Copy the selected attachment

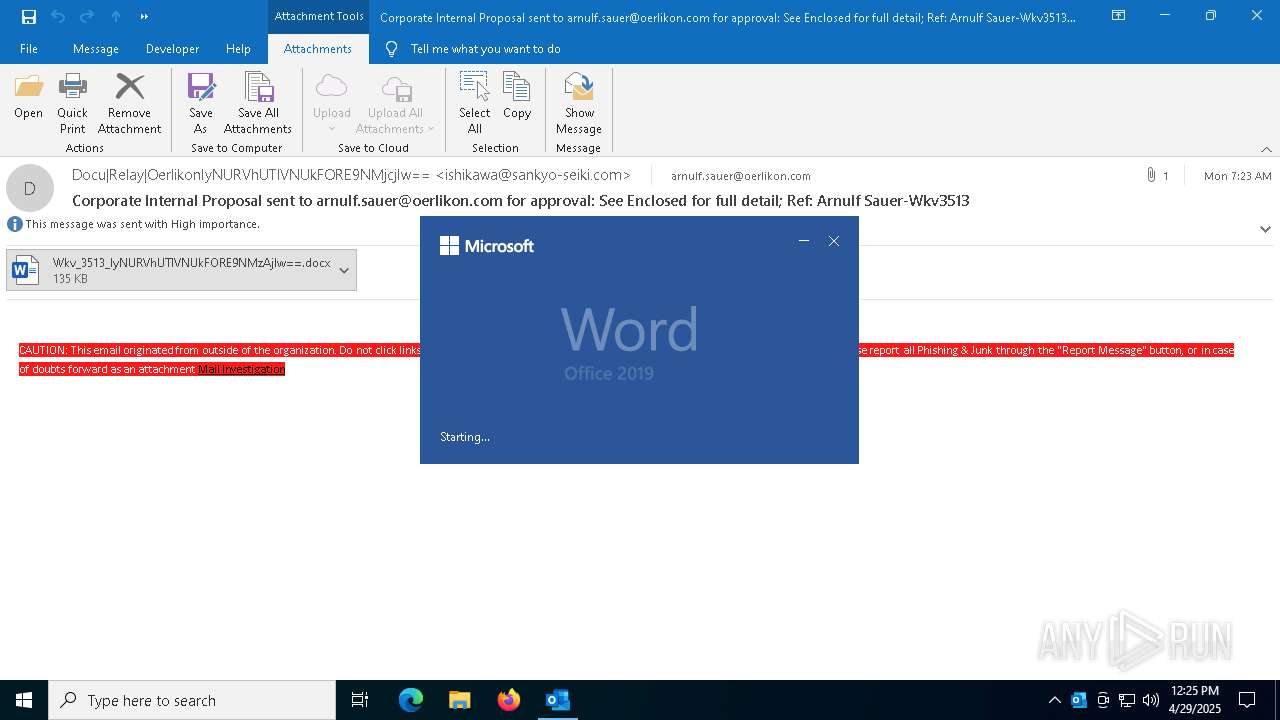coord(517,97)
